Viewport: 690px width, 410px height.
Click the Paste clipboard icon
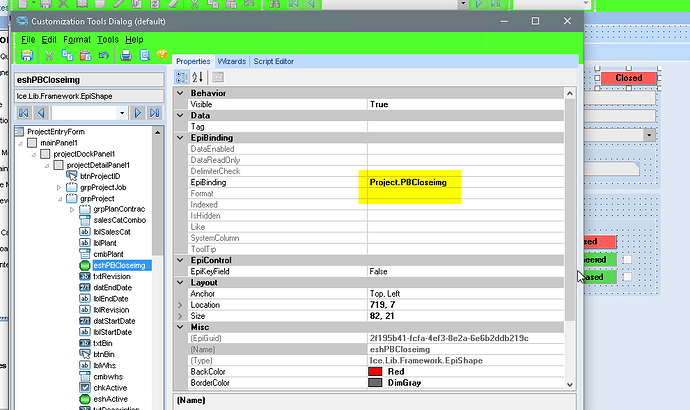[x=85, y=55]
